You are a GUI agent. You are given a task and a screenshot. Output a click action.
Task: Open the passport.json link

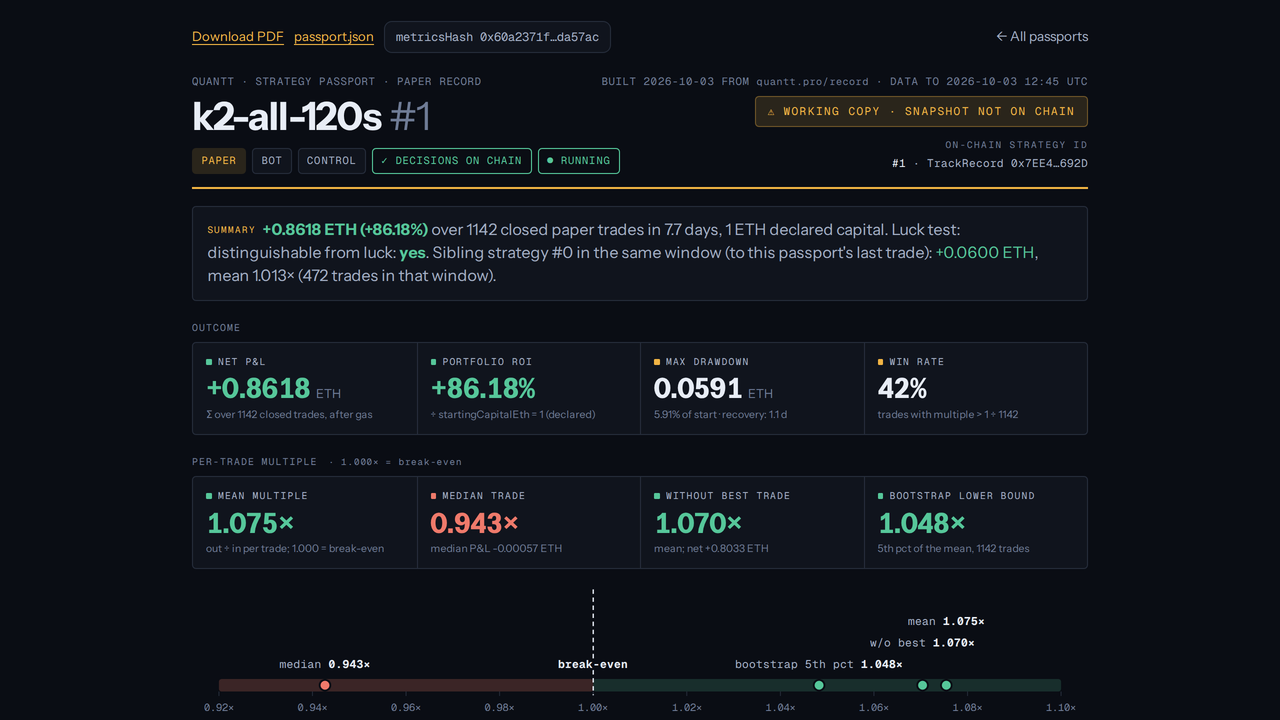point(334,37)
